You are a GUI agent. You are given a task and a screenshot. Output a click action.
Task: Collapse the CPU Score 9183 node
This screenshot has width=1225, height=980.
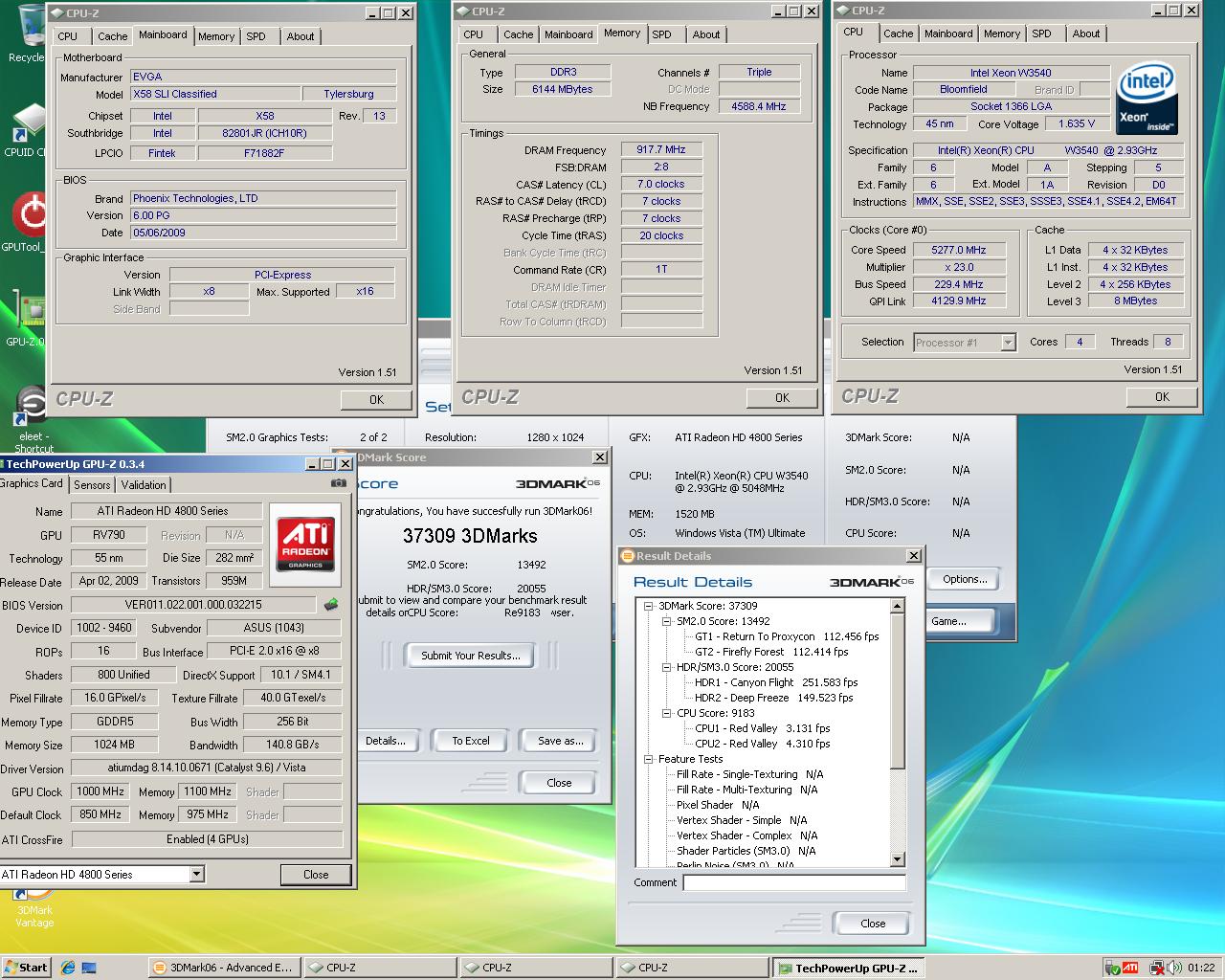667,713
